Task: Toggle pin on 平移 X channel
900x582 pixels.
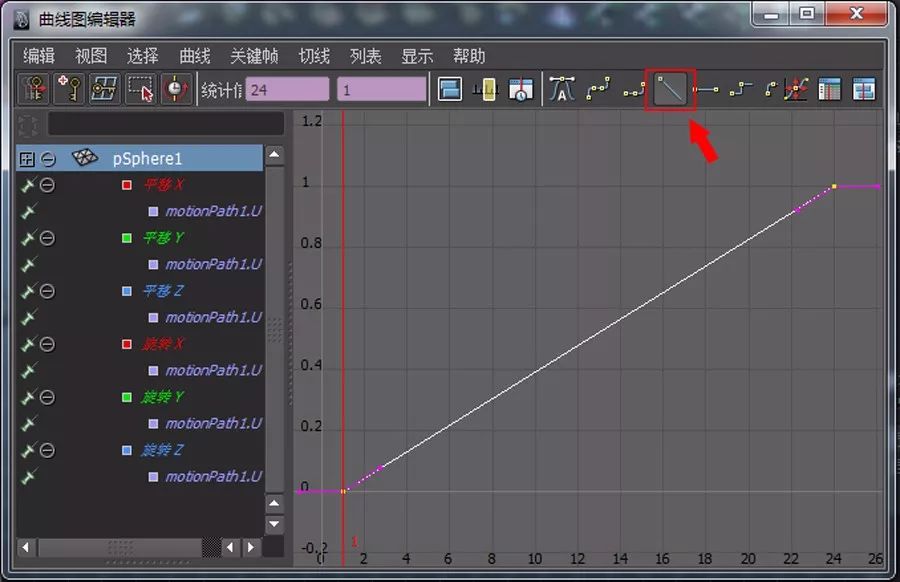Action: click(28, 185)
